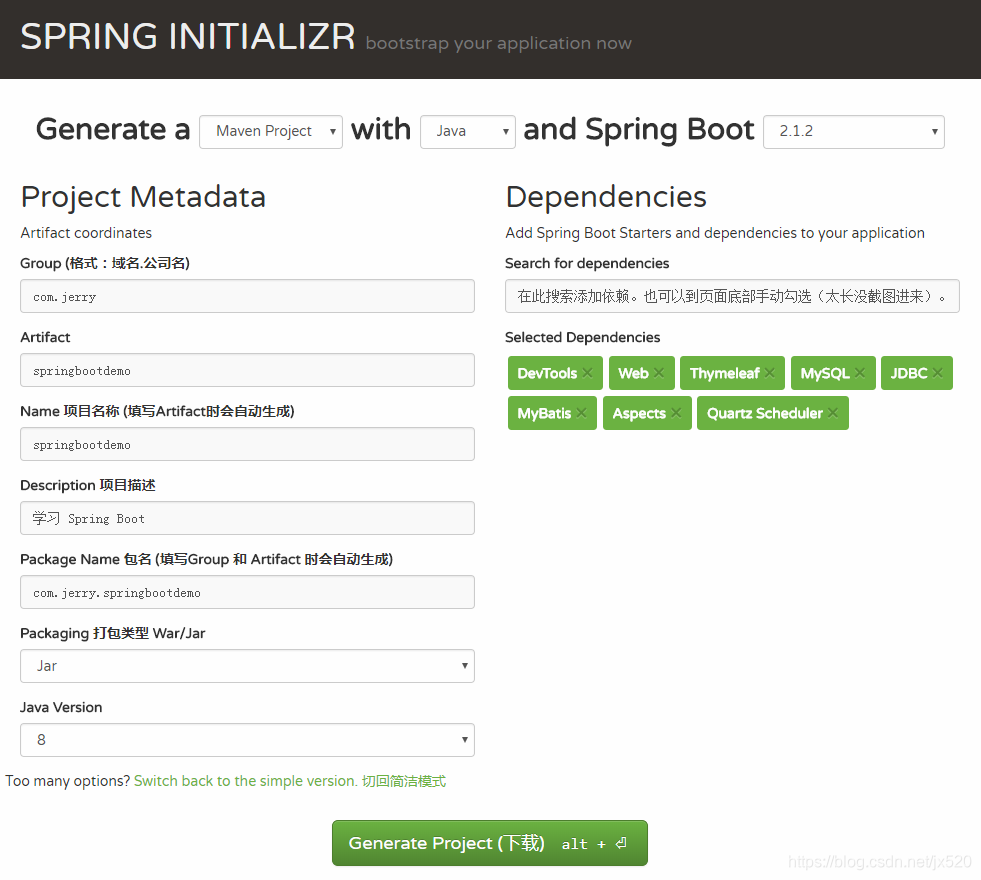The width and height of the screenshot is (981, 880).
Task: Expand the Packaging dropdown showing Jar
Action: pyautogui.click(x=247, y=666)
